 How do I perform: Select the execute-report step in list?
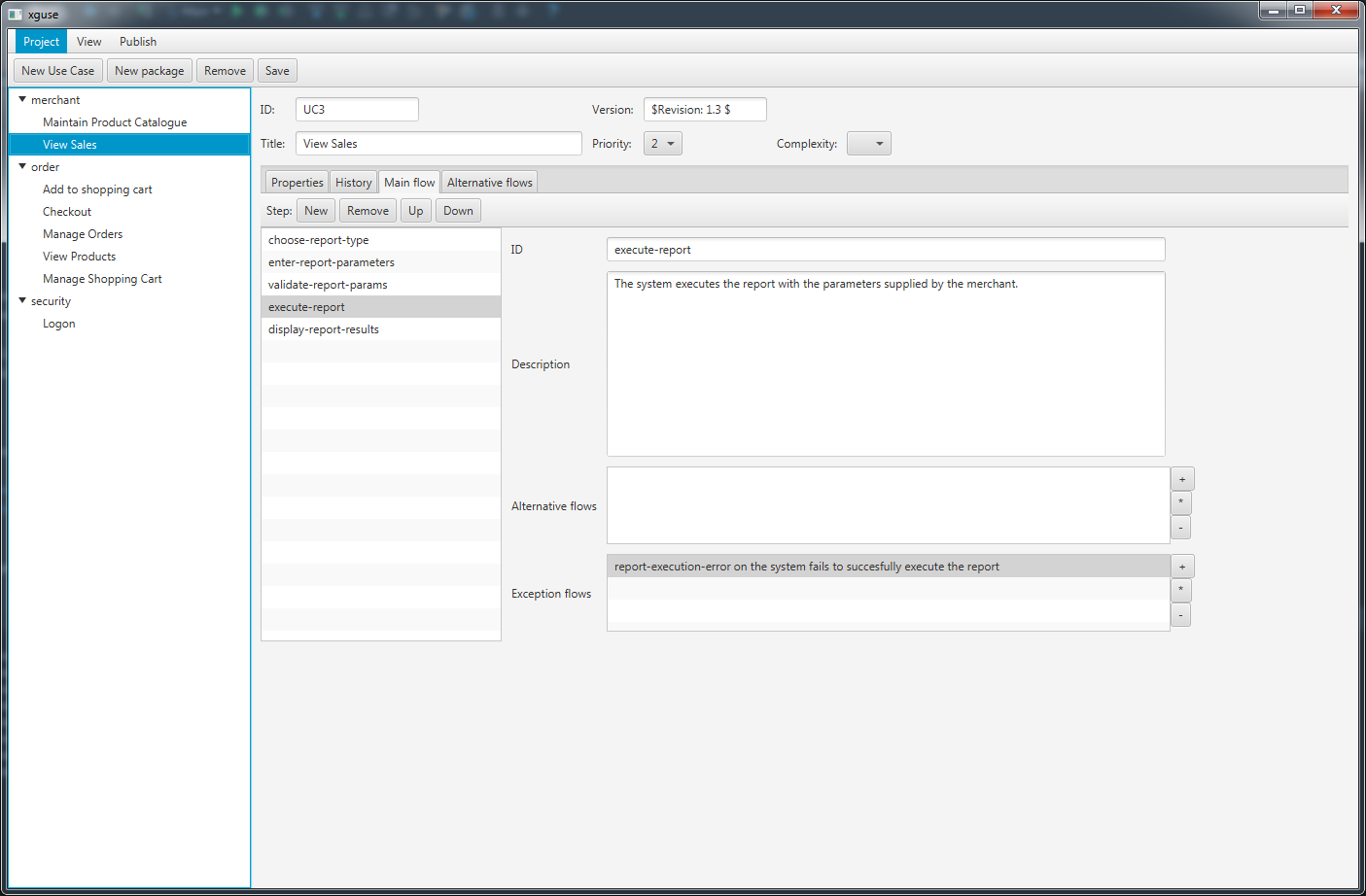(x=381, y=307)
